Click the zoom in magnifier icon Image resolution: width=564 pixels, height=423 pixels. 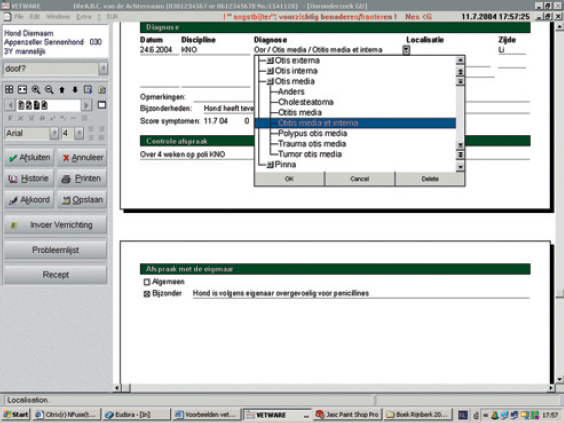click(36, 90)
